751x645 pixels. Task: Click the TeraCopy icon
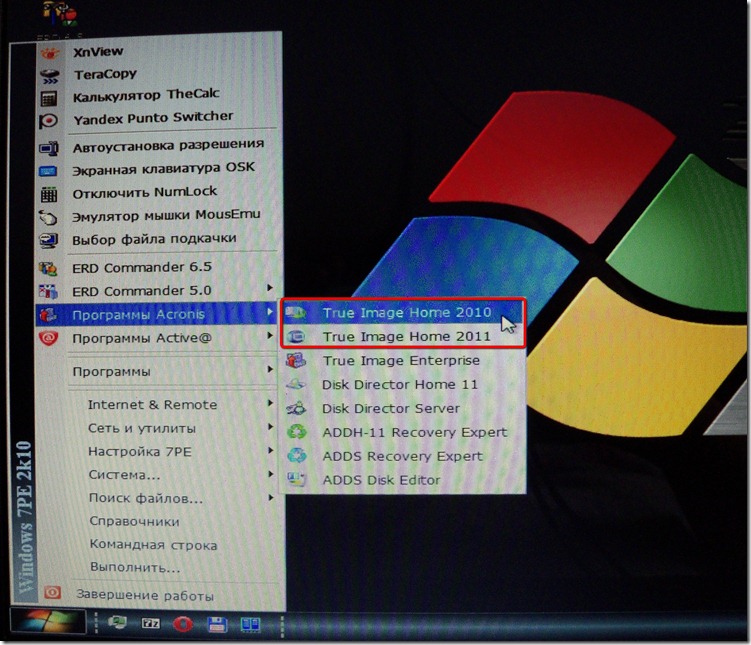tap(49, 76)
